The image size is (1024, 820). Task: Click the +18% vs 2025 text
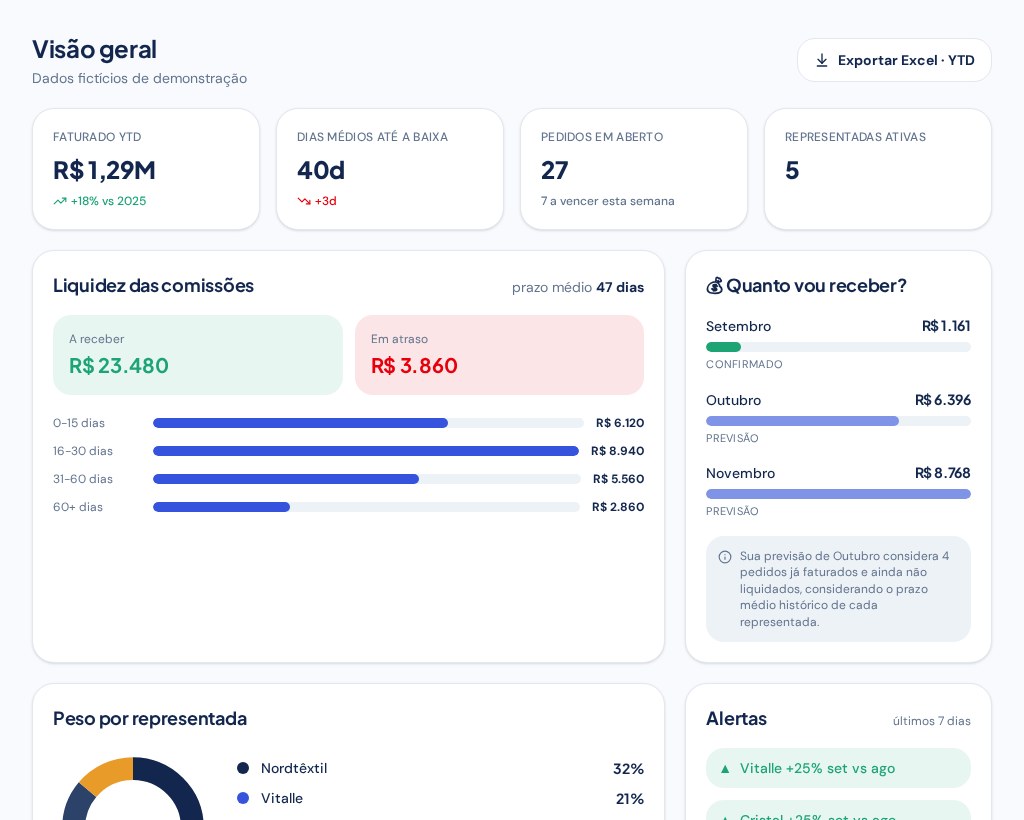[108, 201]
